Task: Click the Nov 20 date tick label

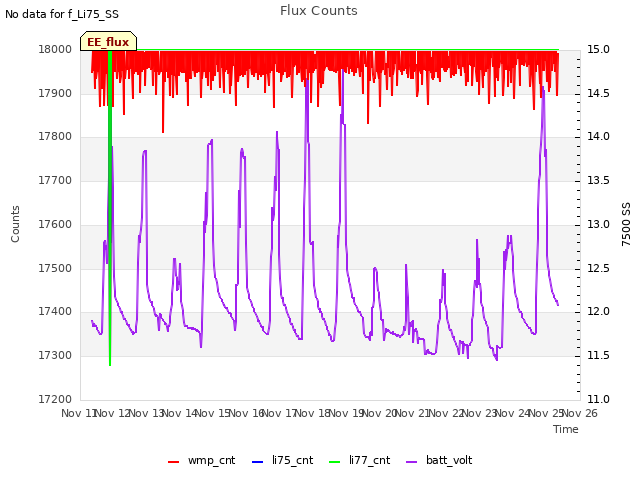Action: (380, 413)
